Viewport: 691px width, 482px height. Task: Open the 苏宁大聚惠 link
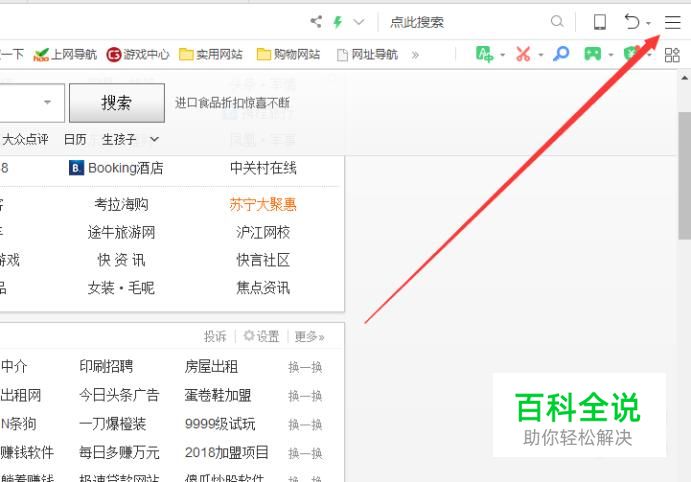coord(263,204)
